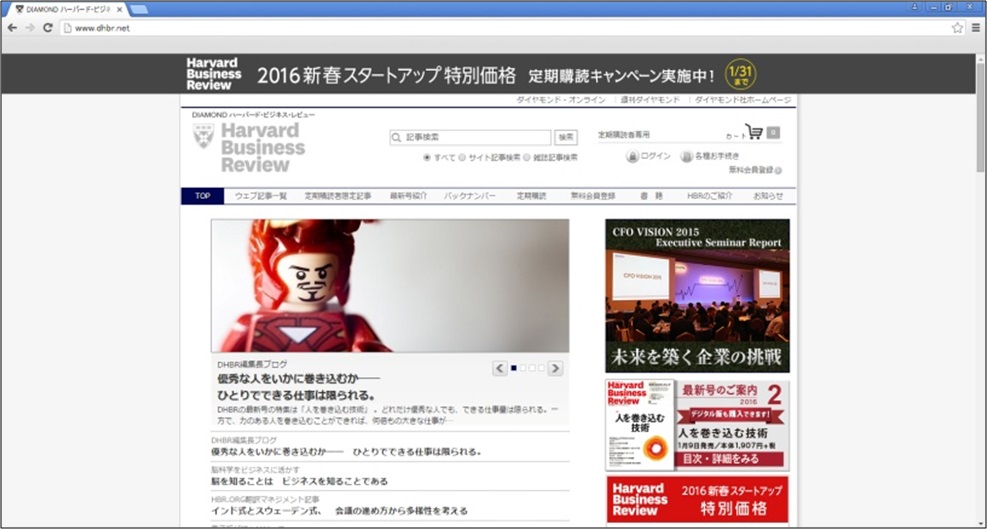Open article 脳を知ることは ビジネスを知ることである

click(x=300, y=482)
